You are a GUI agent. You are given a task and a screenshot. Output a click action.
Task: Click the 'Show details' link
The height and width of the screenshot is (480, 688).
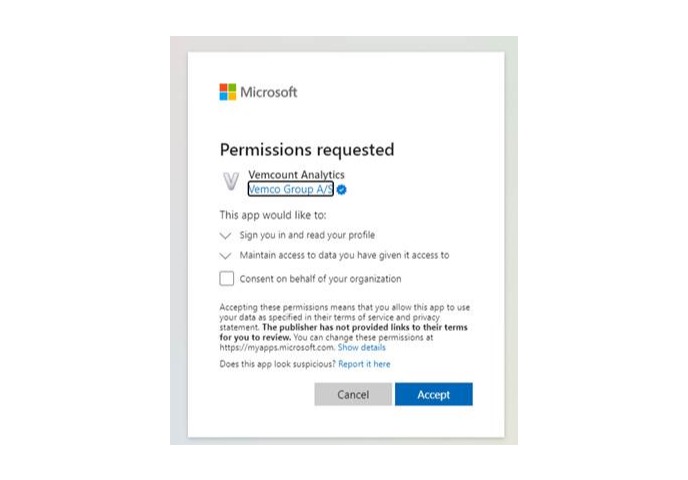tap(361, 348)
